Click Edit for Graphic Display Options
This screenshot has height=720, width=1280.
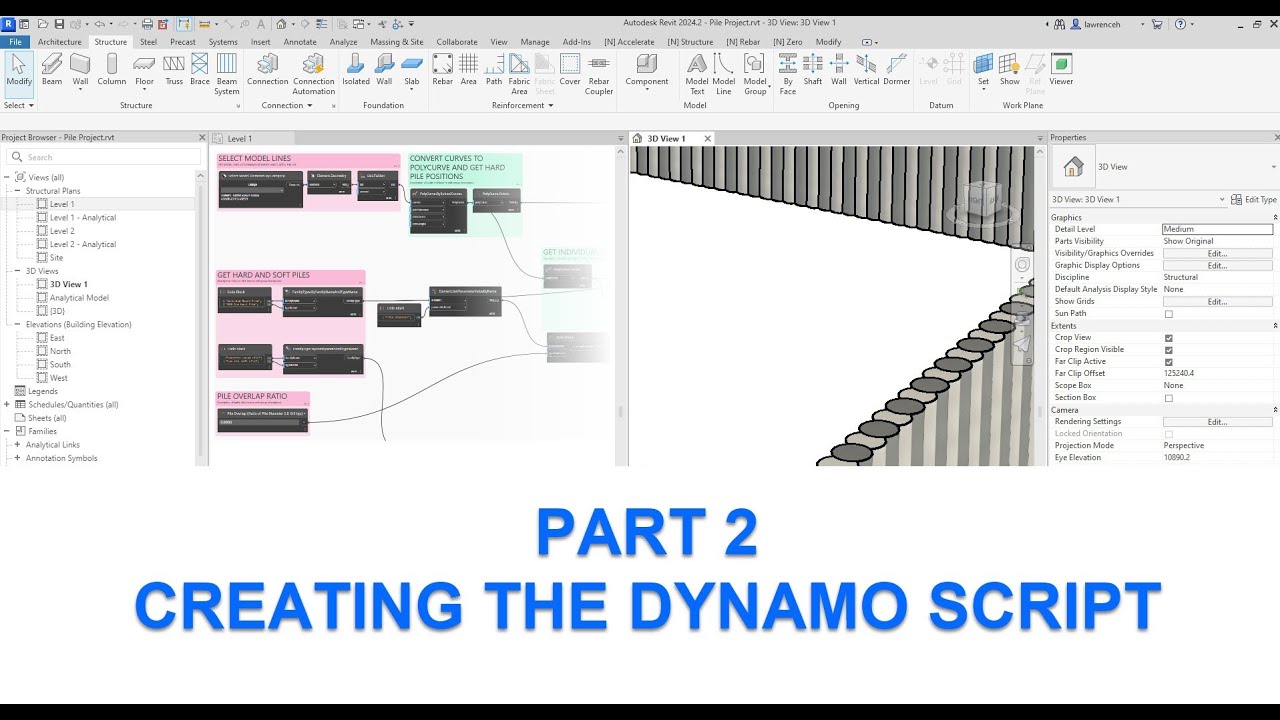pos(1217,265)
